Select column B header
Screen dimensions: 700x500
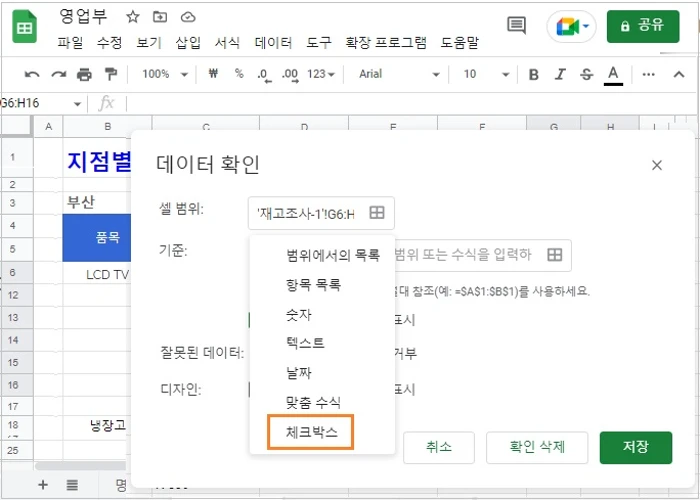(x=108, y=126)
